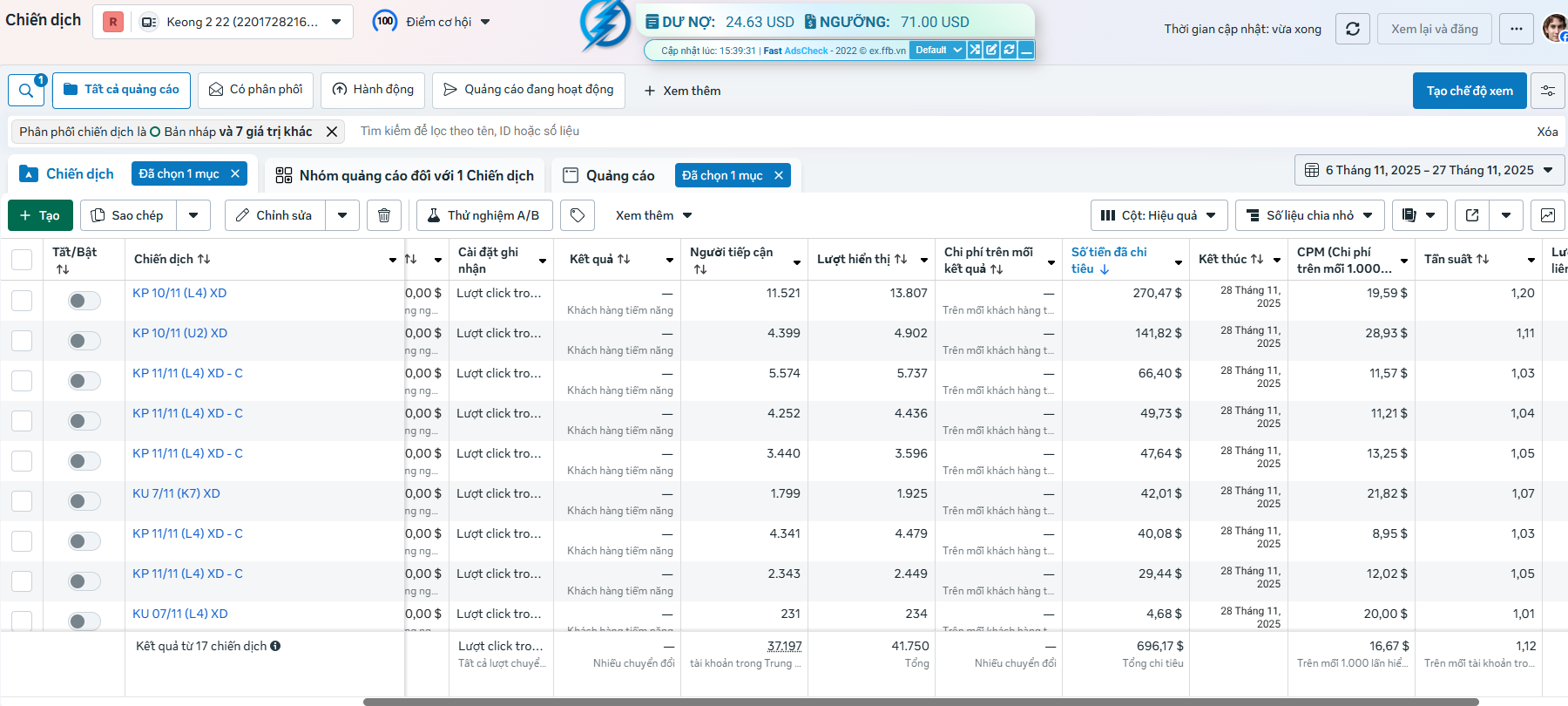The image size is (1568, 706).
Task: Switch to the 'Quảng cáo' tab
Action: click(619, 175)
